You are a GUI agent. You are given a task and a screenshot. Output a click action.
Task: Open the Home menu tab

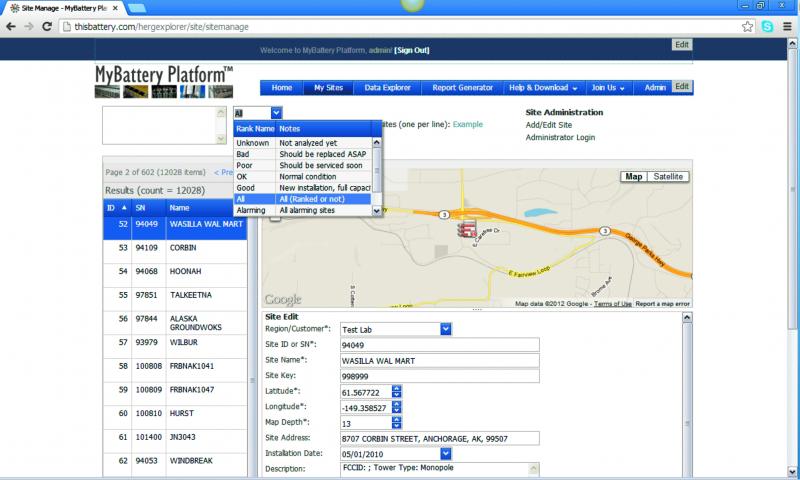[282, 88]
